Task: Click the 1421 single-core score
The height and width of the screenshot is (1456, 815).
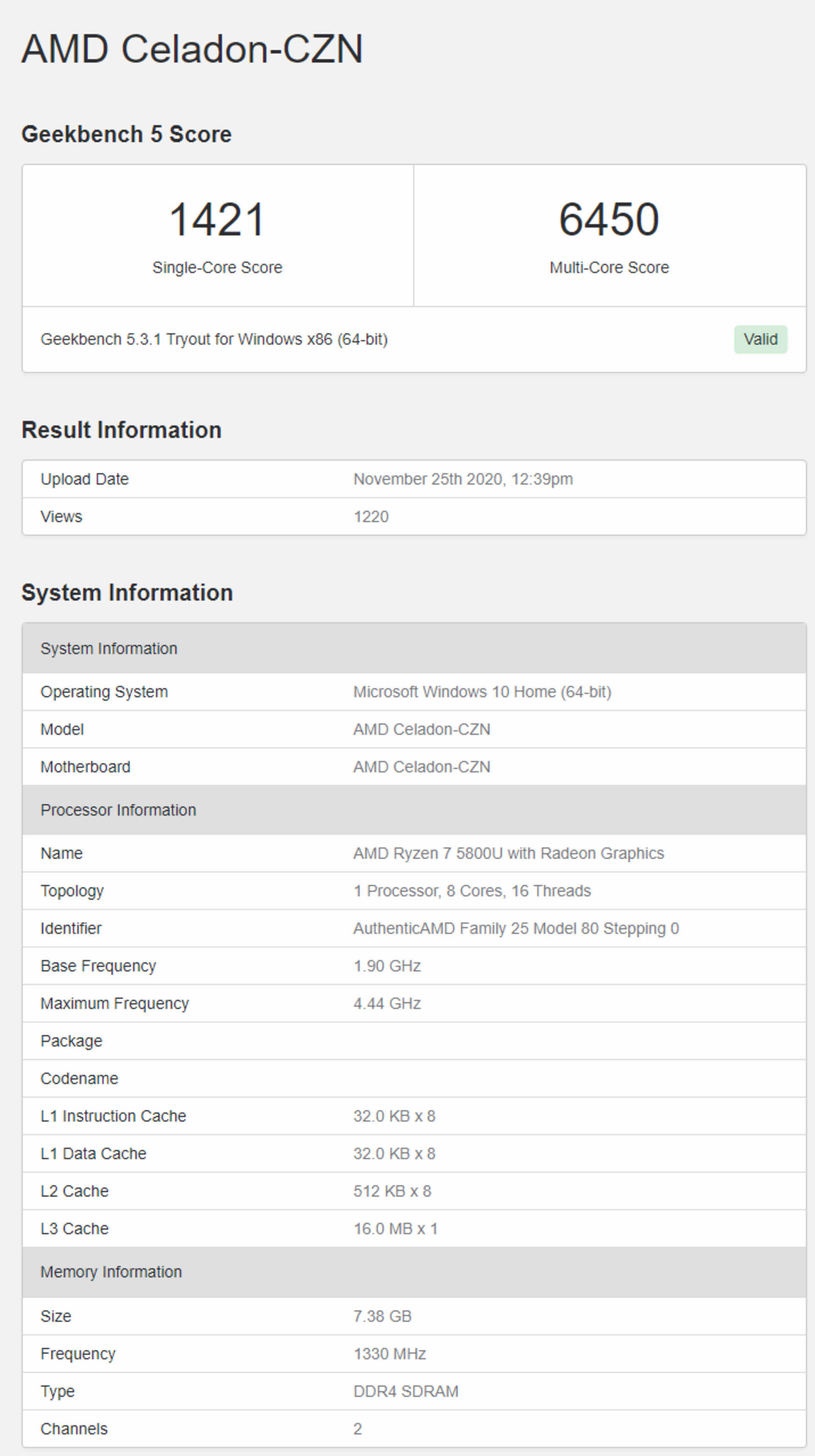Action: pos(217,219)
